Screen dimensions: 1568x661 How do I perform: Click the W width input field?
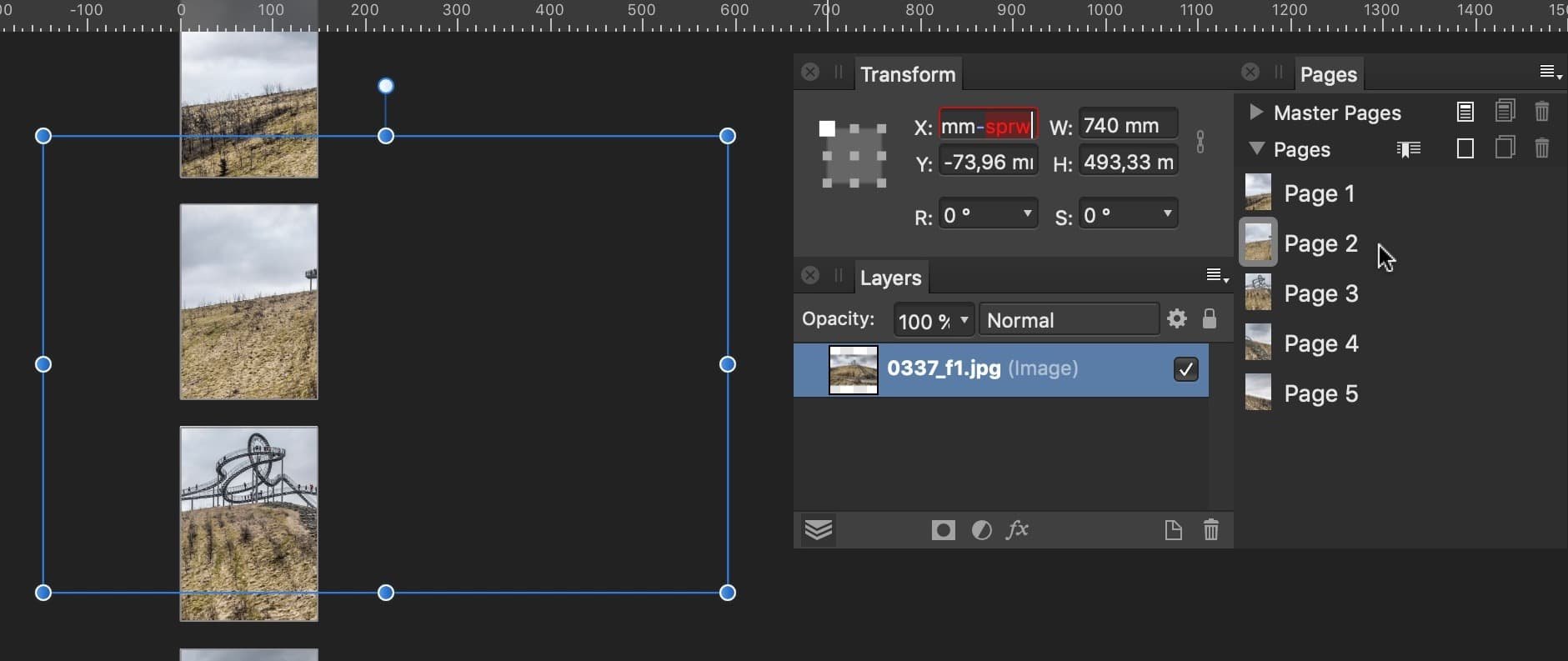tap(1127, 126)
